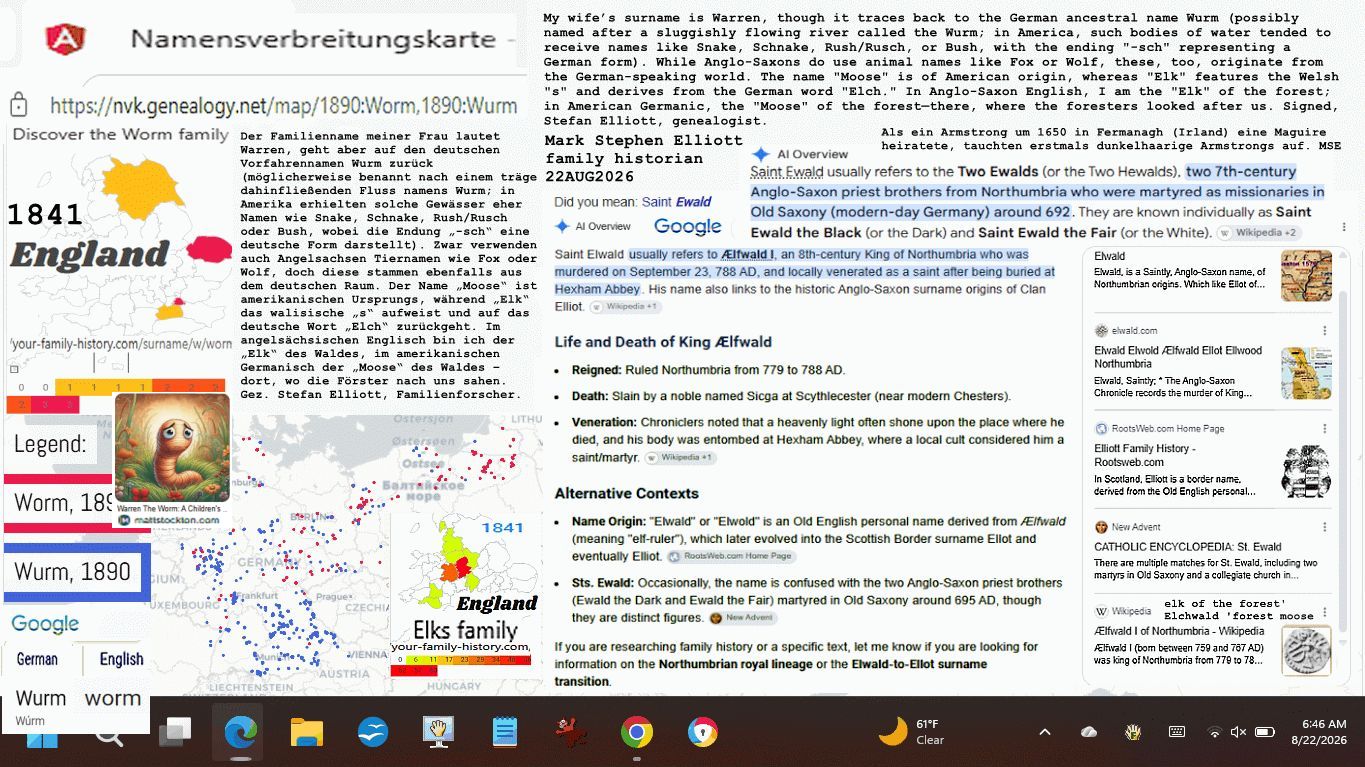Click the RootsWeb.com Home Page globe favicon in sources

click(x=1101, y=429)
